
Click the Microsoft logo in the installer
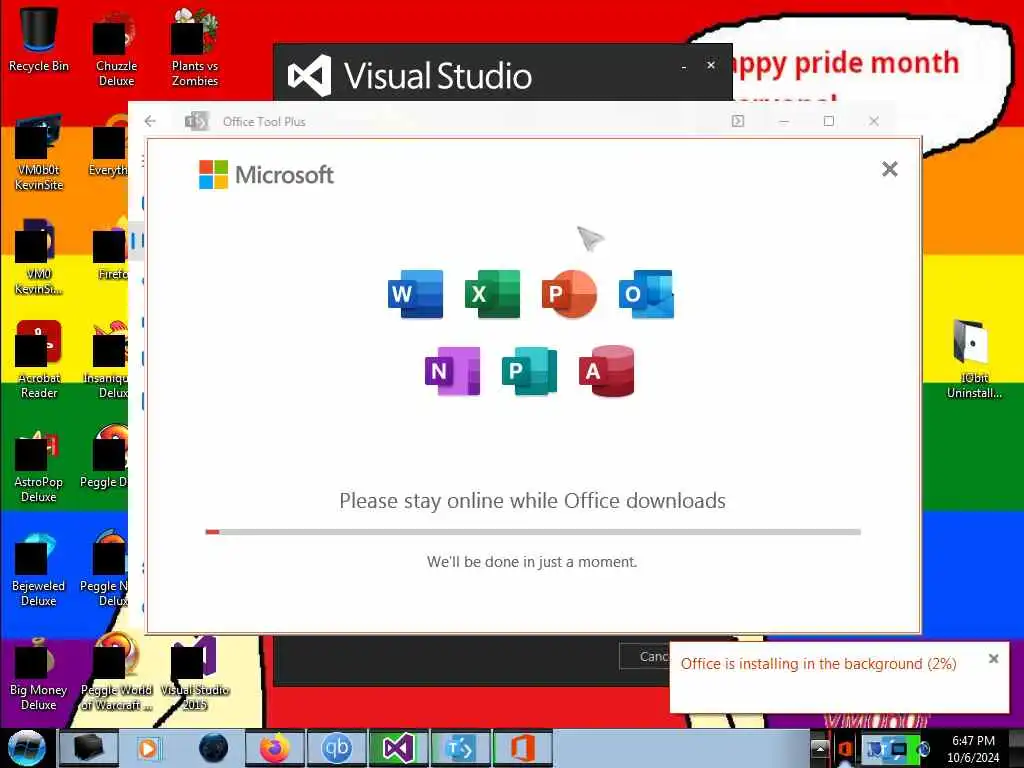point(266,174)
